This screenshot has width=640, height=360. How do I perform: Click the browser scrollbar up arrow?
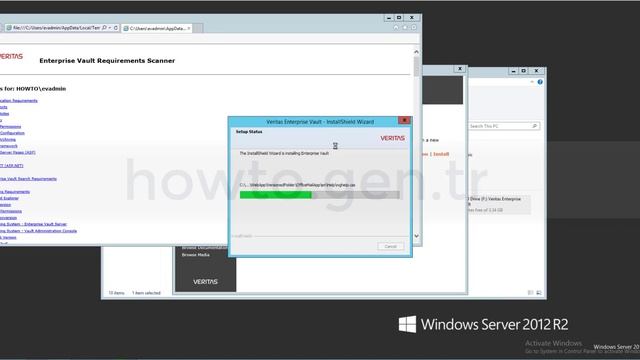[416, 52]
